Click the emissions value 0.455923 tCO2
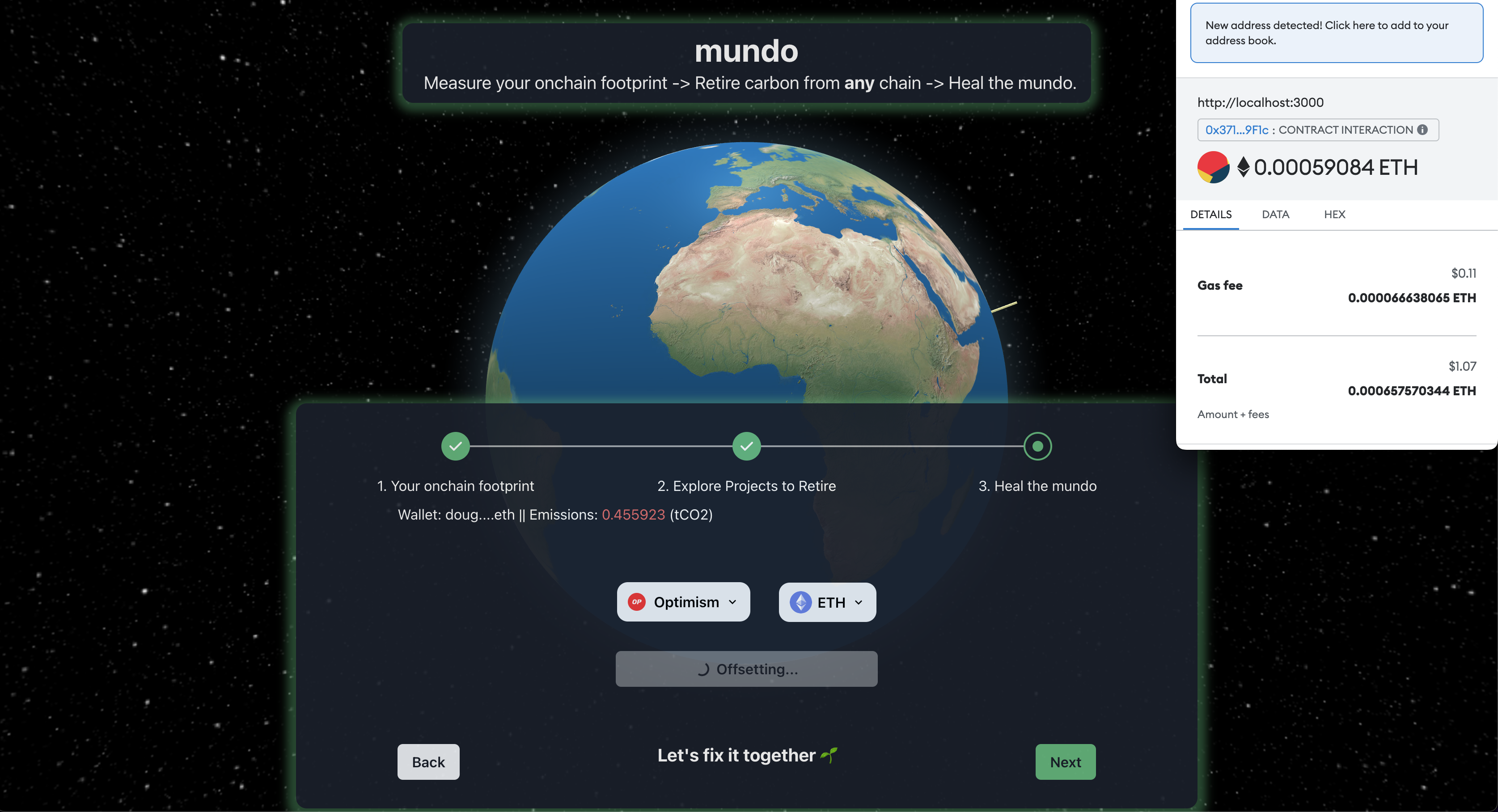Viewport: 1498px width, 812px height. [x=633, y=514]
